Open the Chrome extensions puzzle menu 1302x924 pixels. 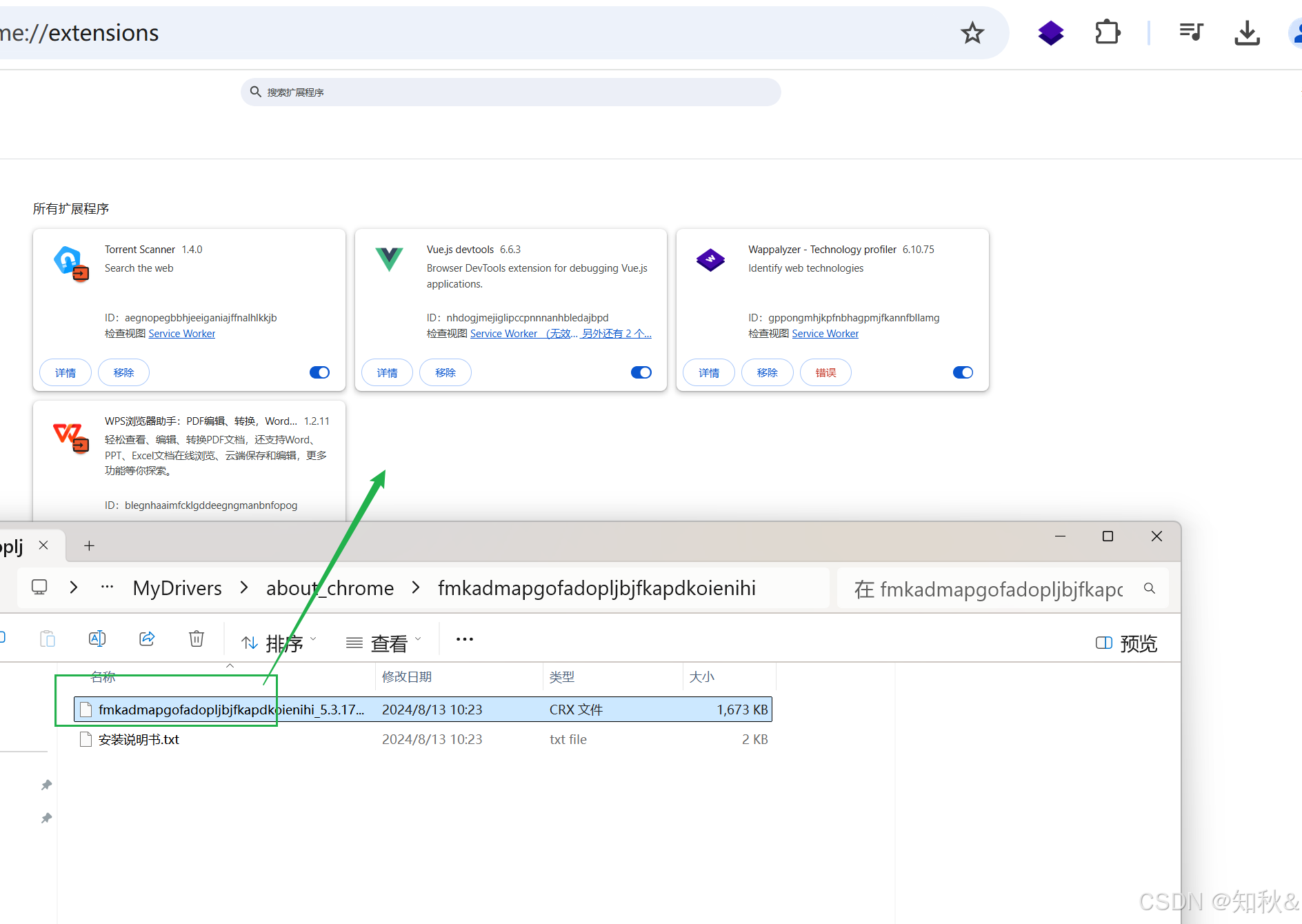pyautogui.click(x=1108, y=32)
